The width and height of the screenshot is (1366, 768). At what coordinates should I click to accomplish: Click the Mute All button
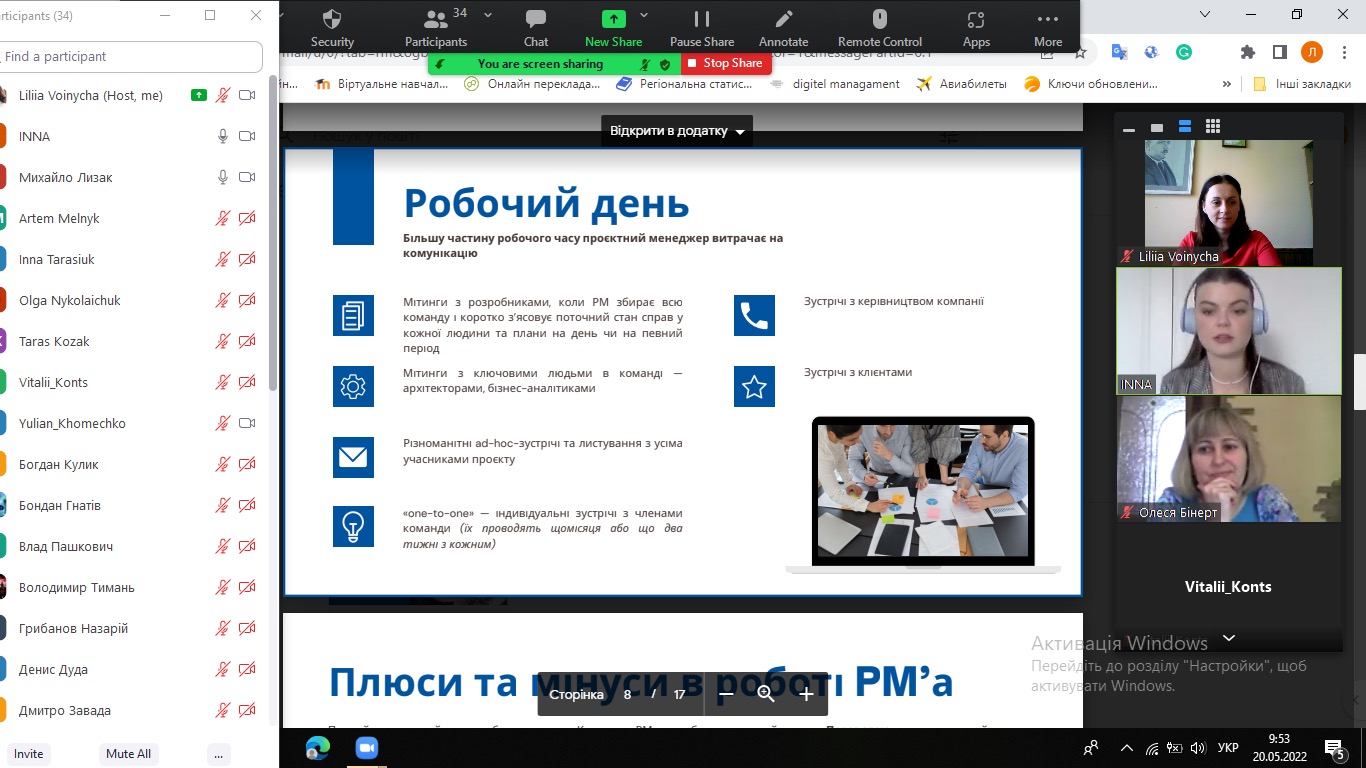pos(128,754)
